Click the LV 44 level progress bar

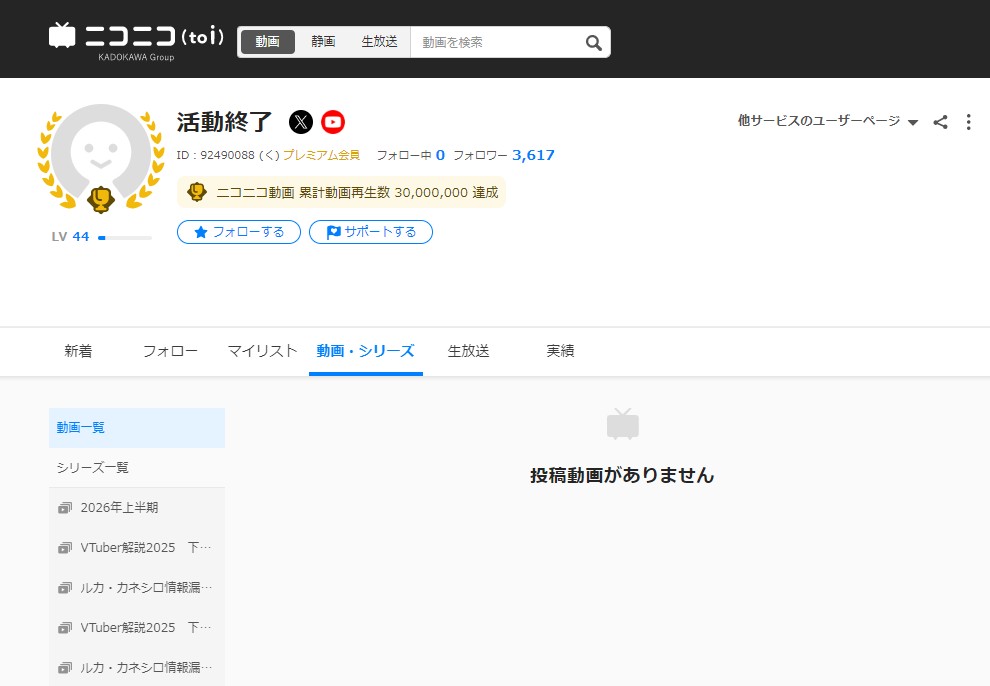coord(125,237)
